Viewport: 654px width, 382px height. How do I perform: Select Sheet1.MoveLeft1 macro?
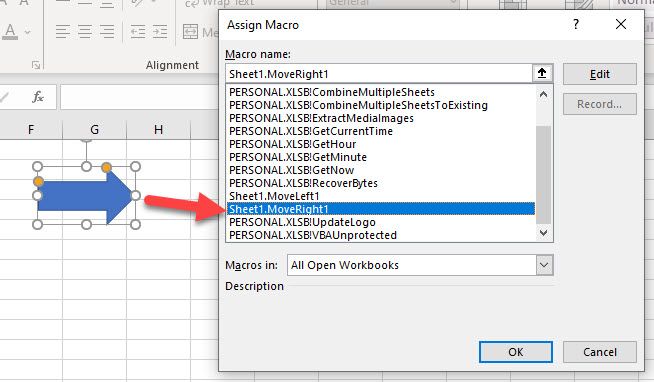click(274, 196)
